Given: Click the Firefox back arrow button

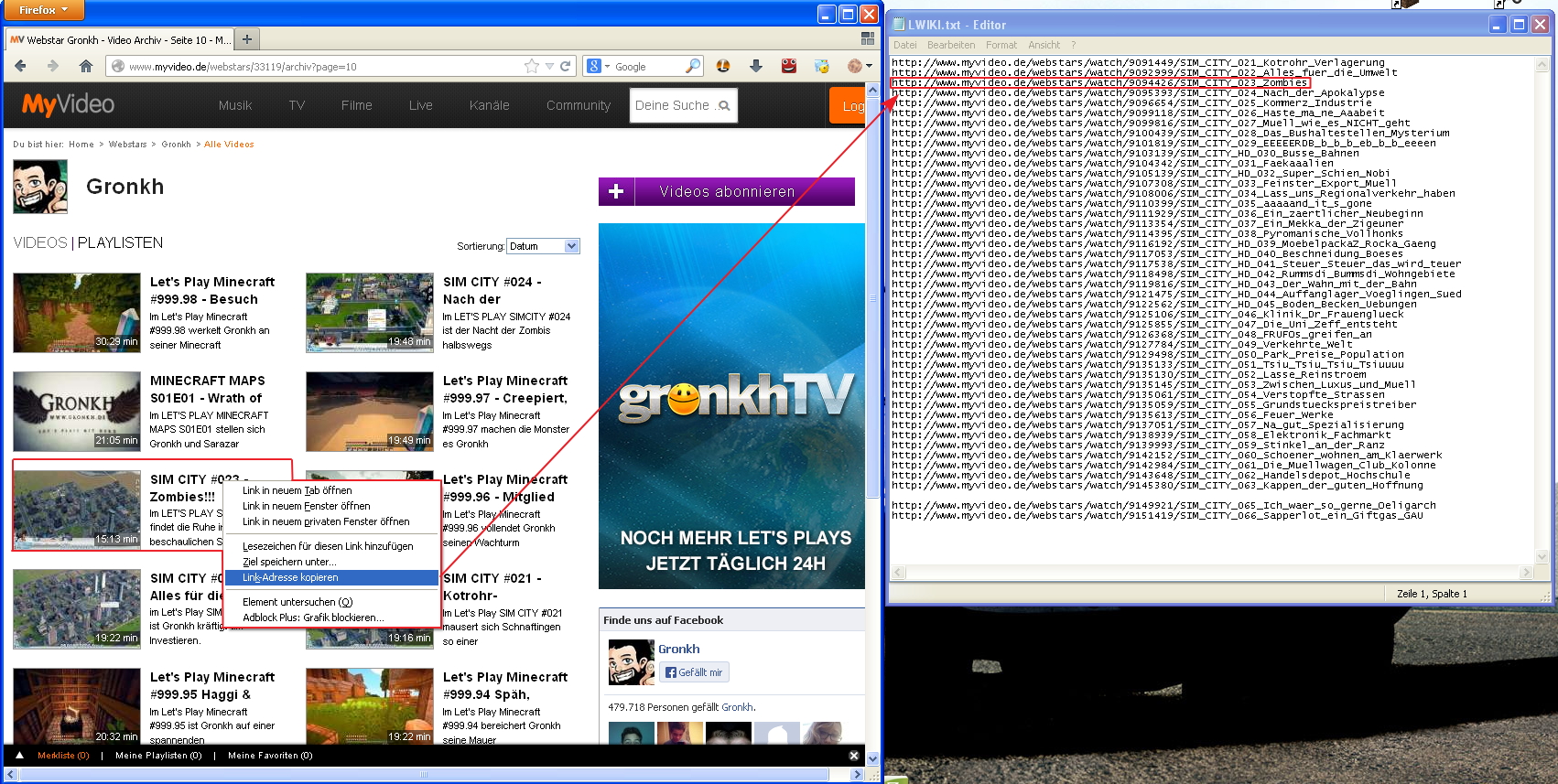Looking at the screenshot, I should click(20, 66).
